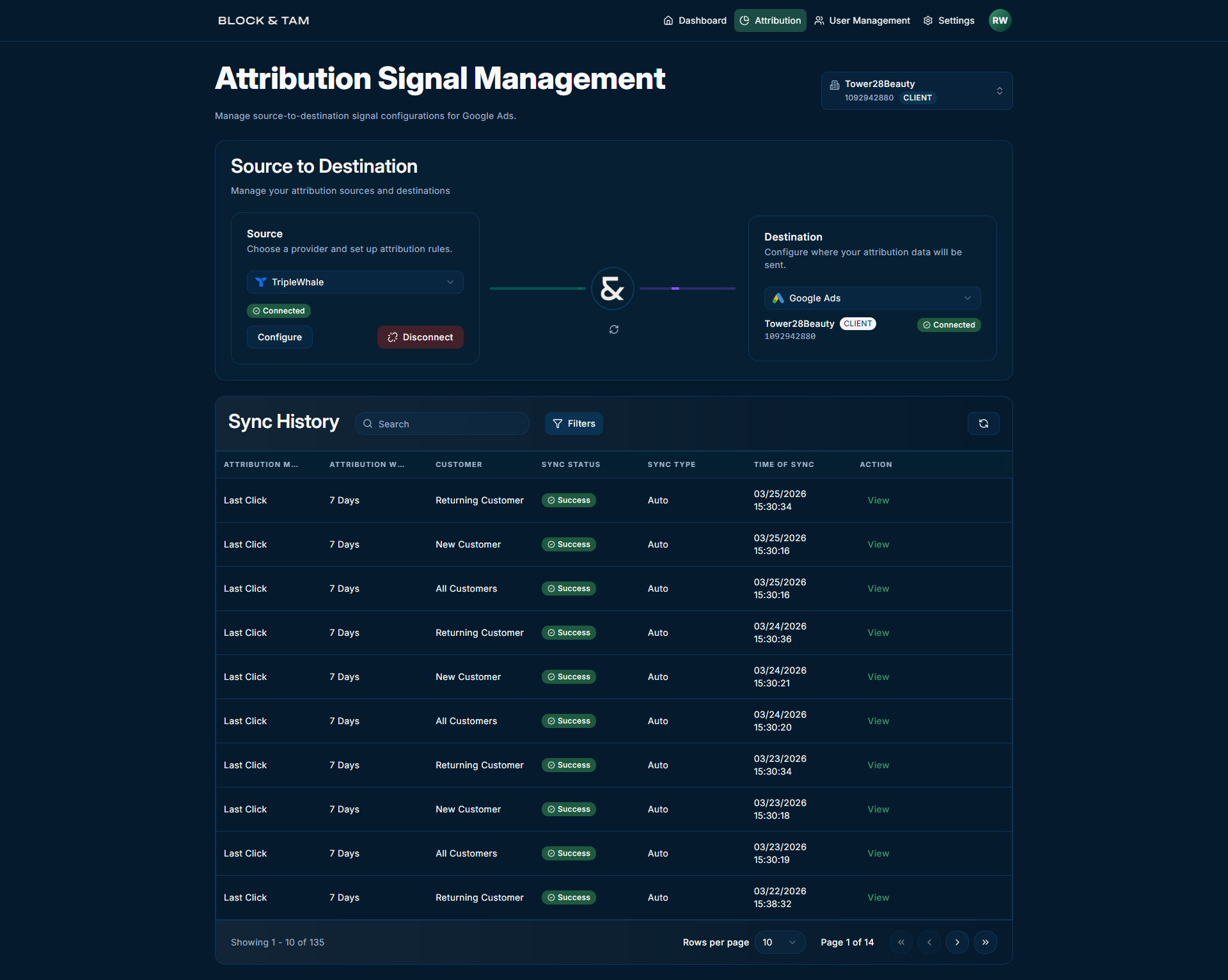Click the Dashboard home icon
The image size is (1228, 980).
pyautogui.click(x=668, y=20)
